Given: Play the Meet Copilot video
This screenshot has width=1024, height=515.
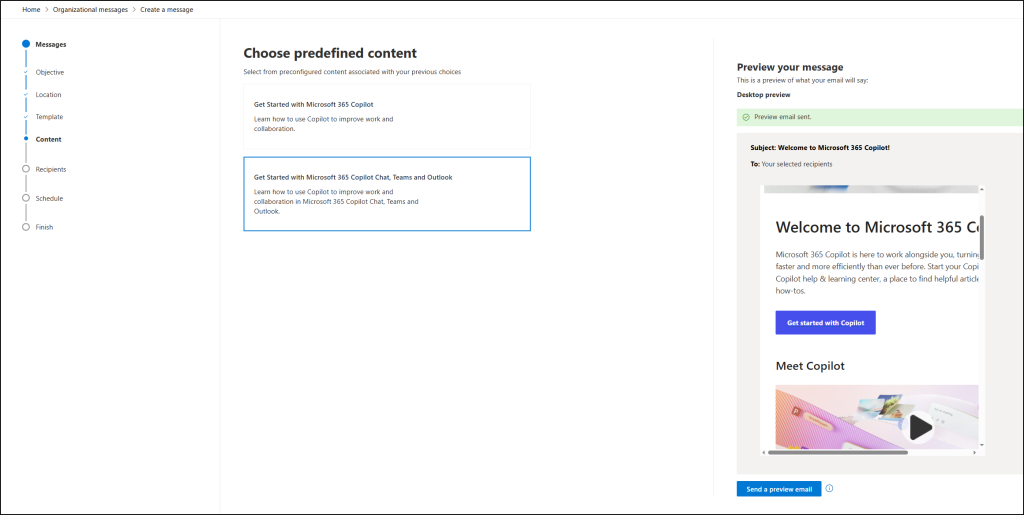Looking at the screenshot, I should [919, 427].
